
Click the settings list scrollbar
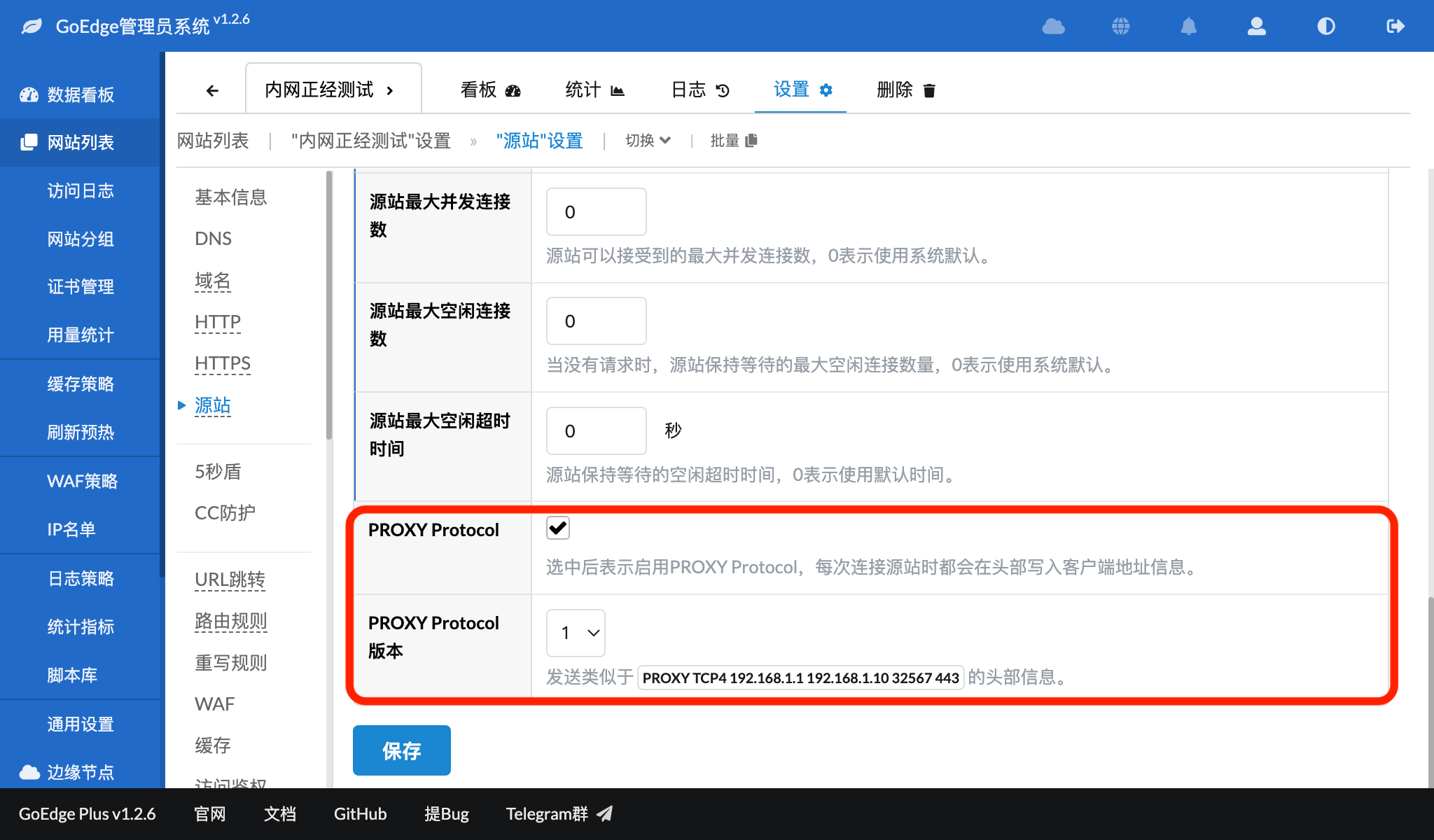tap(328, 306)
